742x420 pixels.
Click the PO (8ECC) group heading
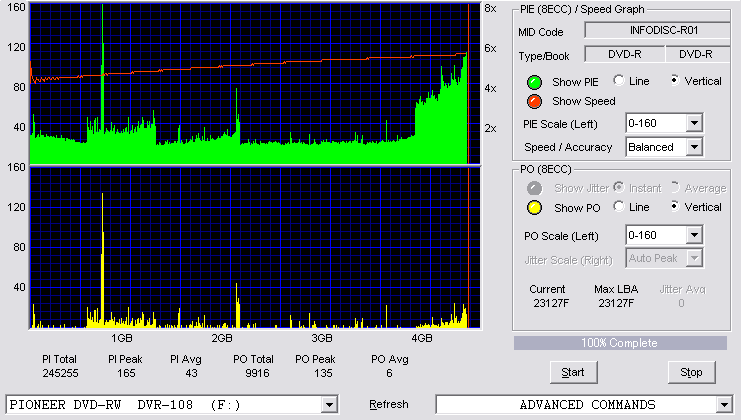click(x=545, y=169)
